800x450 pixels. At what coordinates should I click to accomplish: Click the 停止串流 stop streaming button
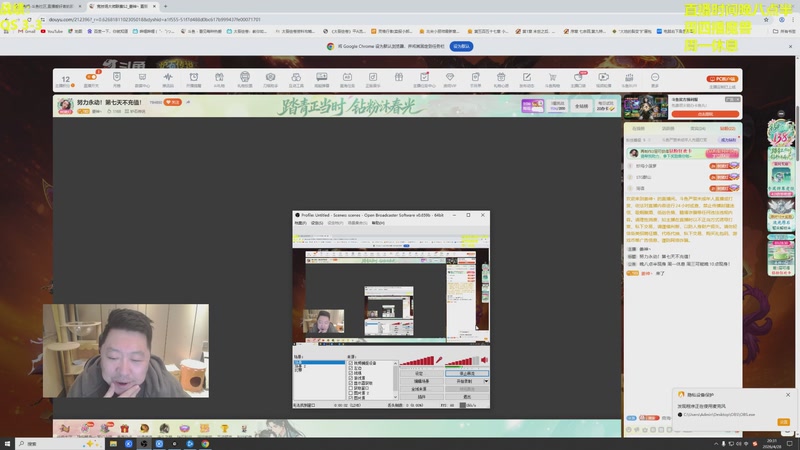467,373
